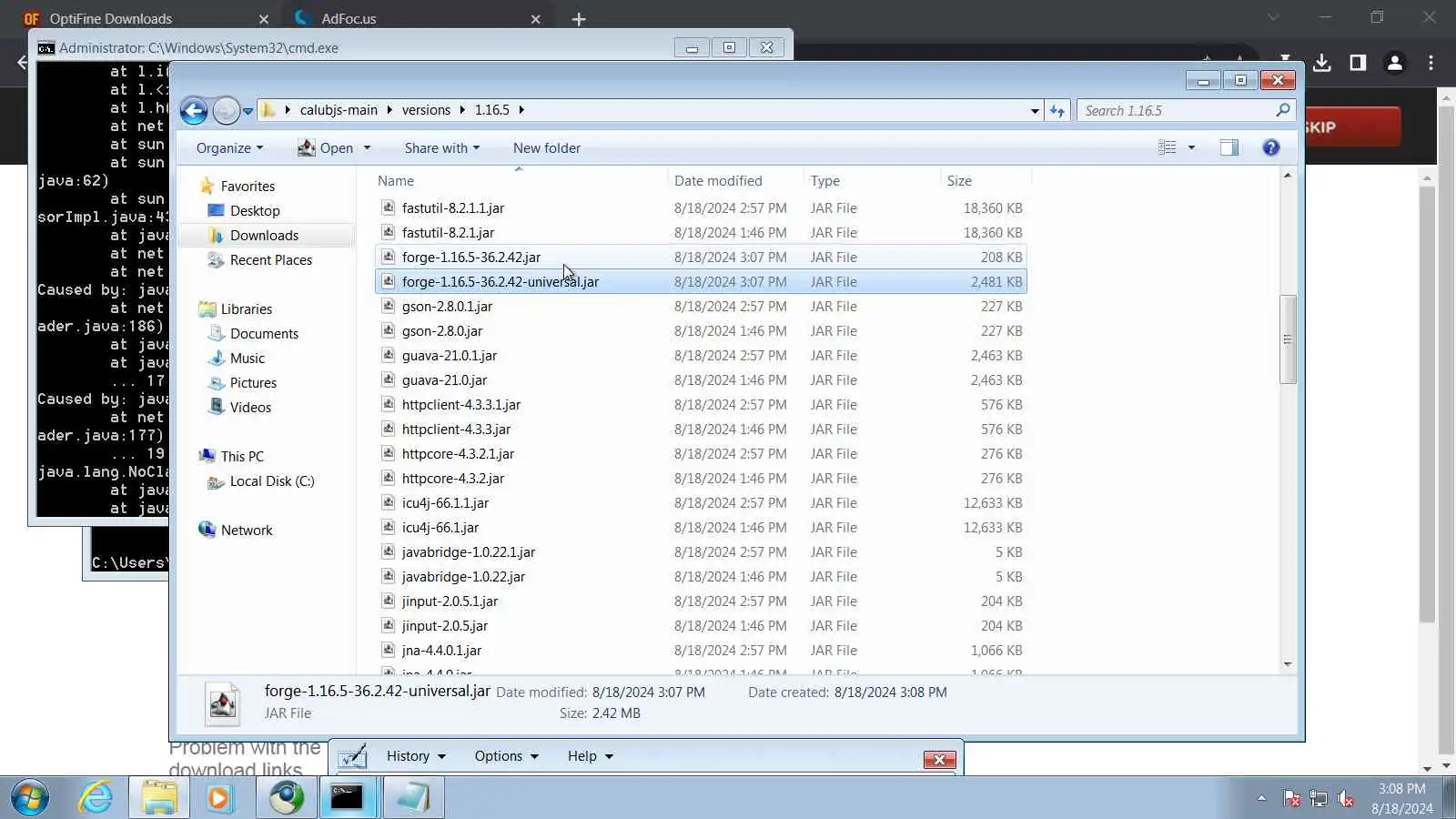Open the Windows Start menu
The width and height of the screenshot is (1456, 819).
coord(30,798)
